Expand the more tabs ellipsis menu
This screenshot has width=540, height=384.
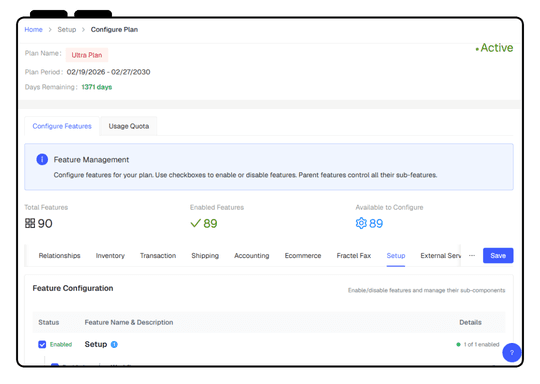coord(472,256)
